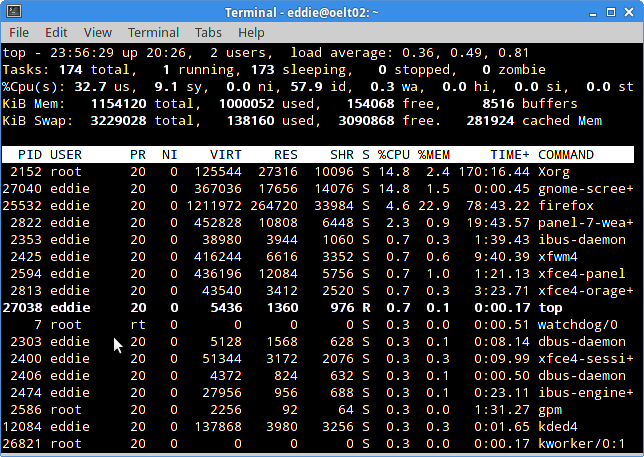Click the 174 total tasks value
Viewport: 644px width, 457px height.
[x=71, y=70]
